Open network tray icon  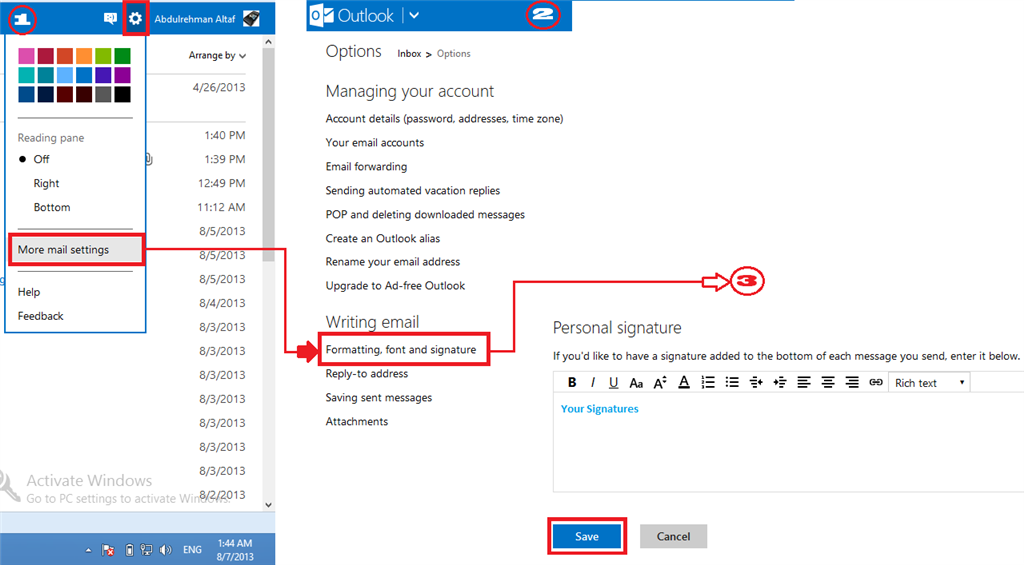[146, 551]
